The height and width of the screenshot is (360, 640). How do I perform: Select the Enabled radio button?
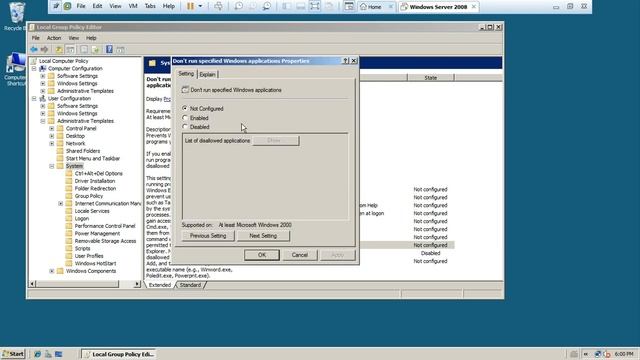(x=185, y=118)
